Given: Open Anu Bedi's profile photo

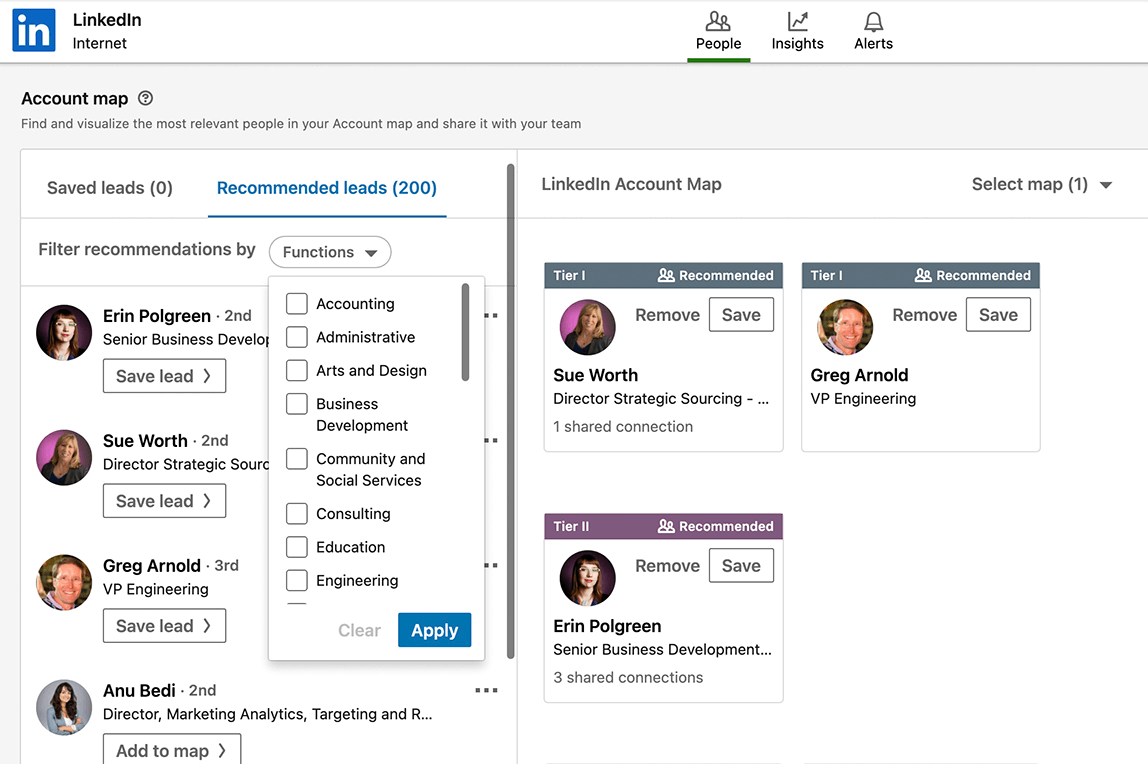Looking at the screenshot, I should click(64, 707).
